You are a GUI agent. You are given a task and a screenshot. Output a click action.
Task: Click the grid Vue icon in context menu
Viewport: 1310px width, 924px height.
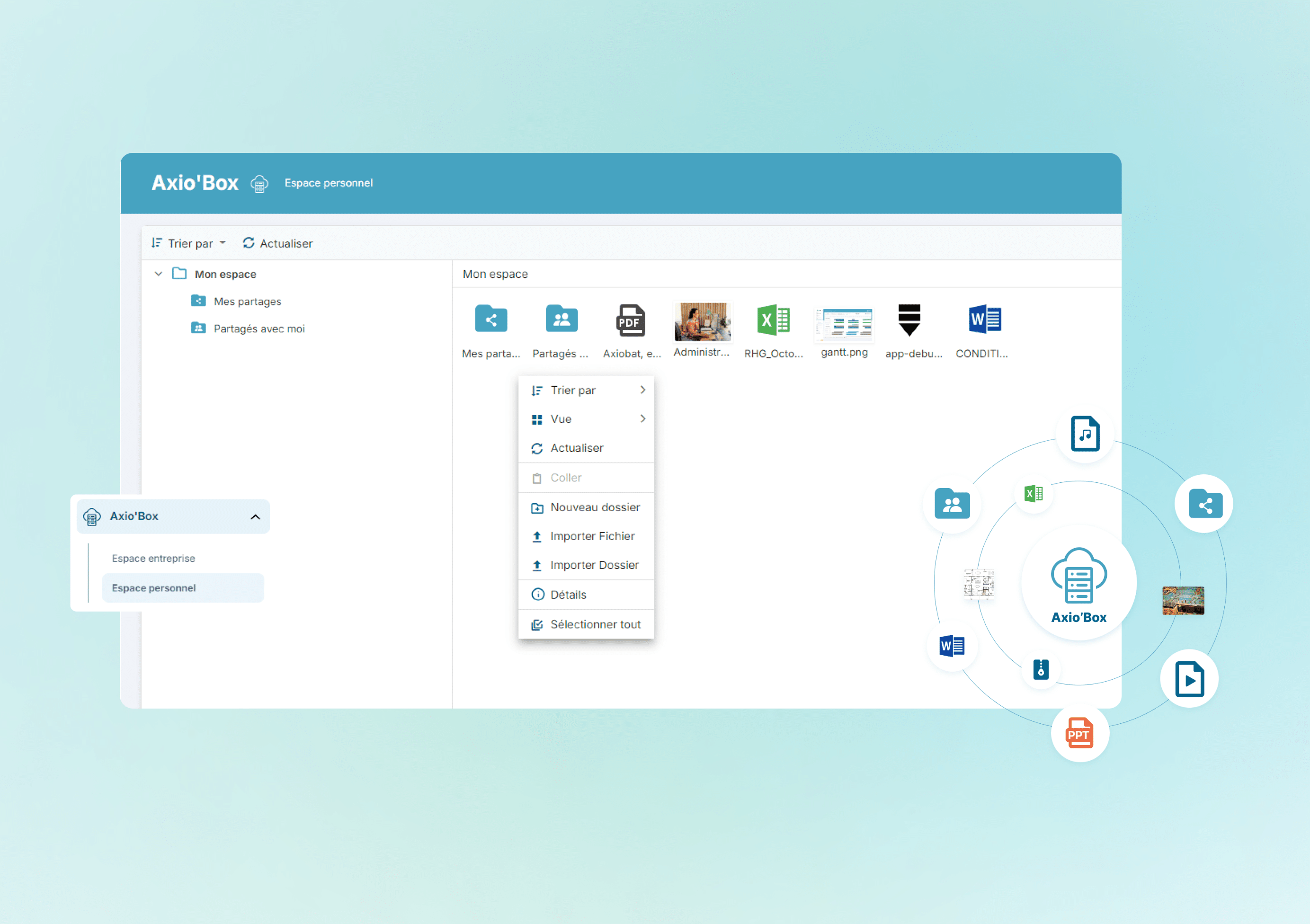click(537, 420)
